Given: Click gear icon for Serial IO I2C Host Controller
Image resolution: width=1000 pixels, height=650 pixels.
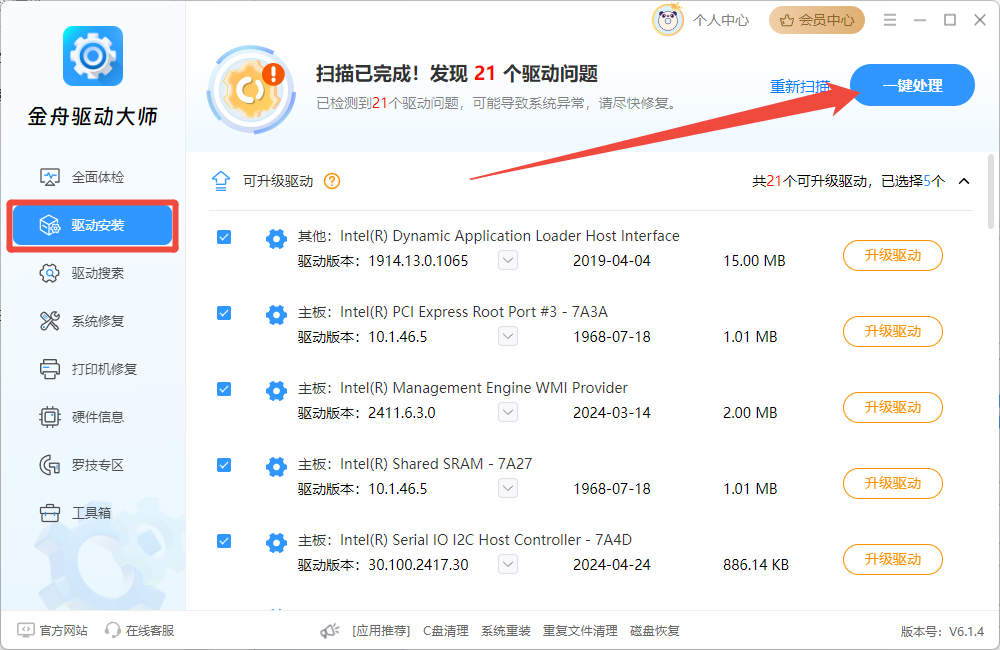Looking at the screenshot, I should pyautogui.click(x=276, y=542).
